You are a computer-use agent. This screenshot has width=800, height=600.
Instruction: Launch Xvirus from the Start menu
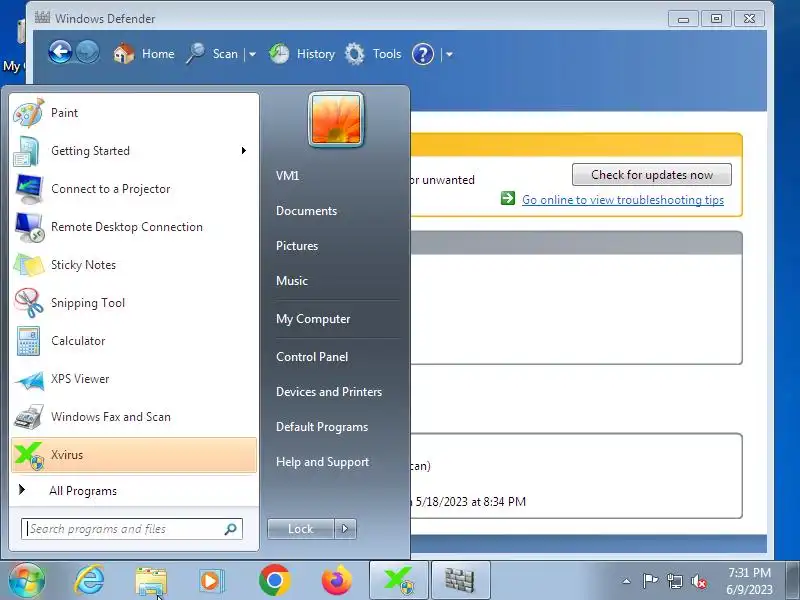134,455
